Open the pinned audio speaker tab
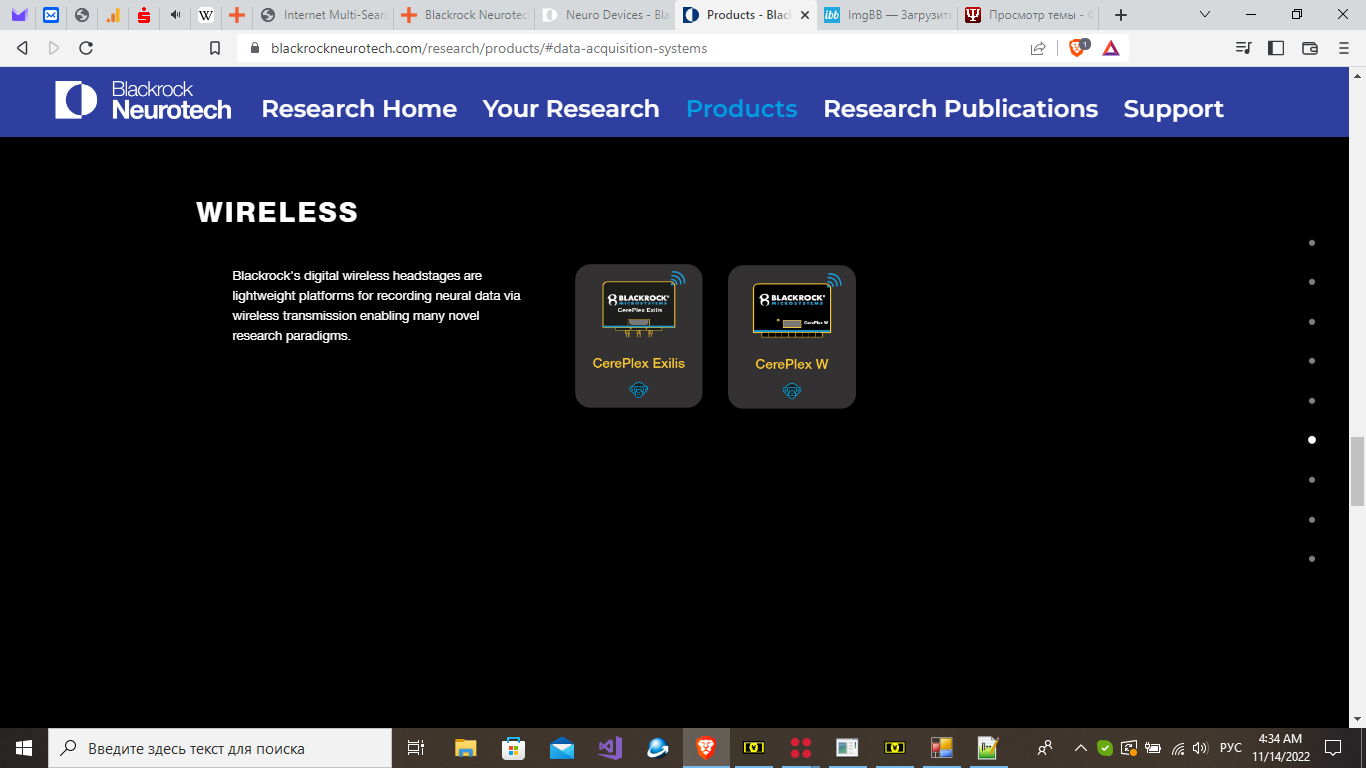The width and height of the screenshot is (1366, 768). [x=175, y=15]
